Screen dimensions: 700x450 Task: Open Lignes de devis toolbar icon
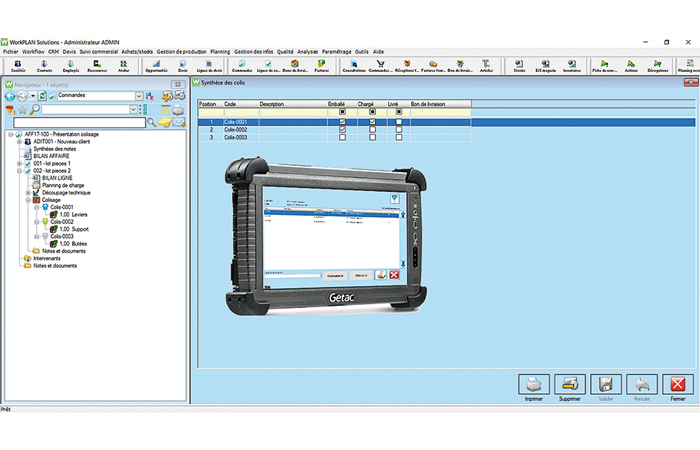[x=209, y=66]
